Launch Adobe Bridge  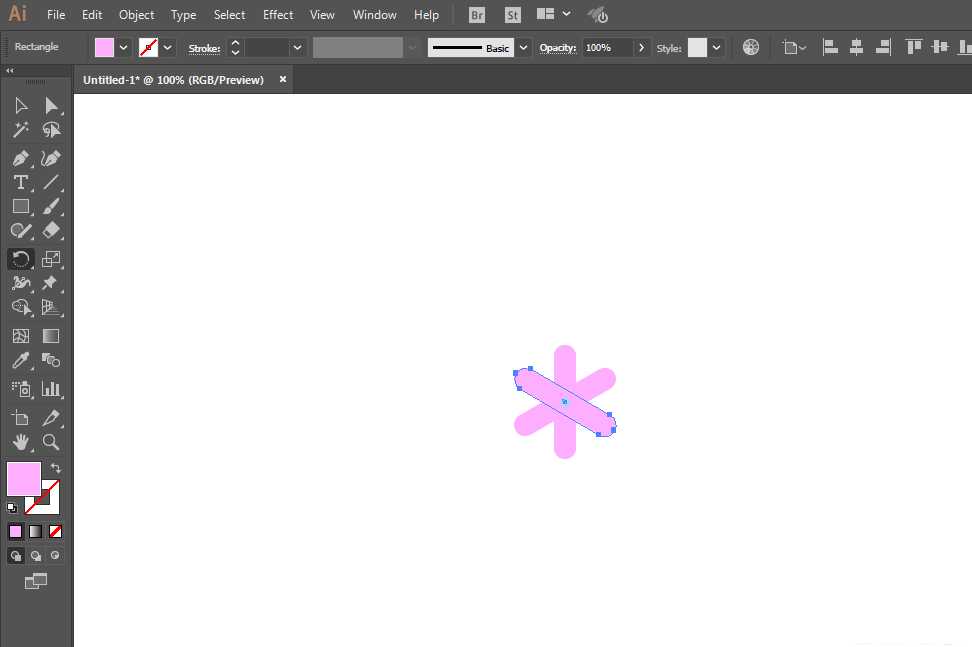(477, 15)
